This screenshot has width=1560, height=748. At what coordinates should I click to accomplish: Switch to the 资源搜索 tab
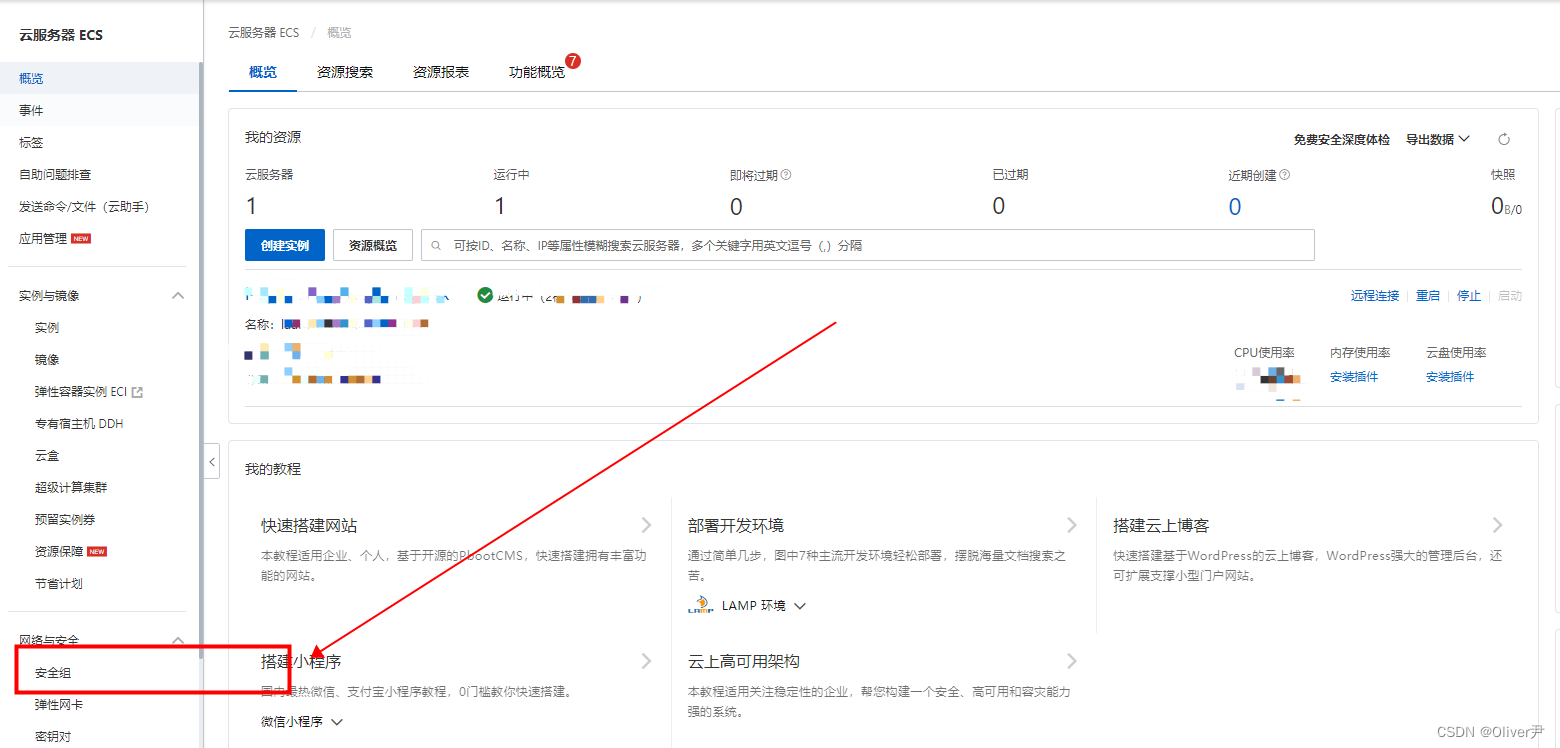345,72
